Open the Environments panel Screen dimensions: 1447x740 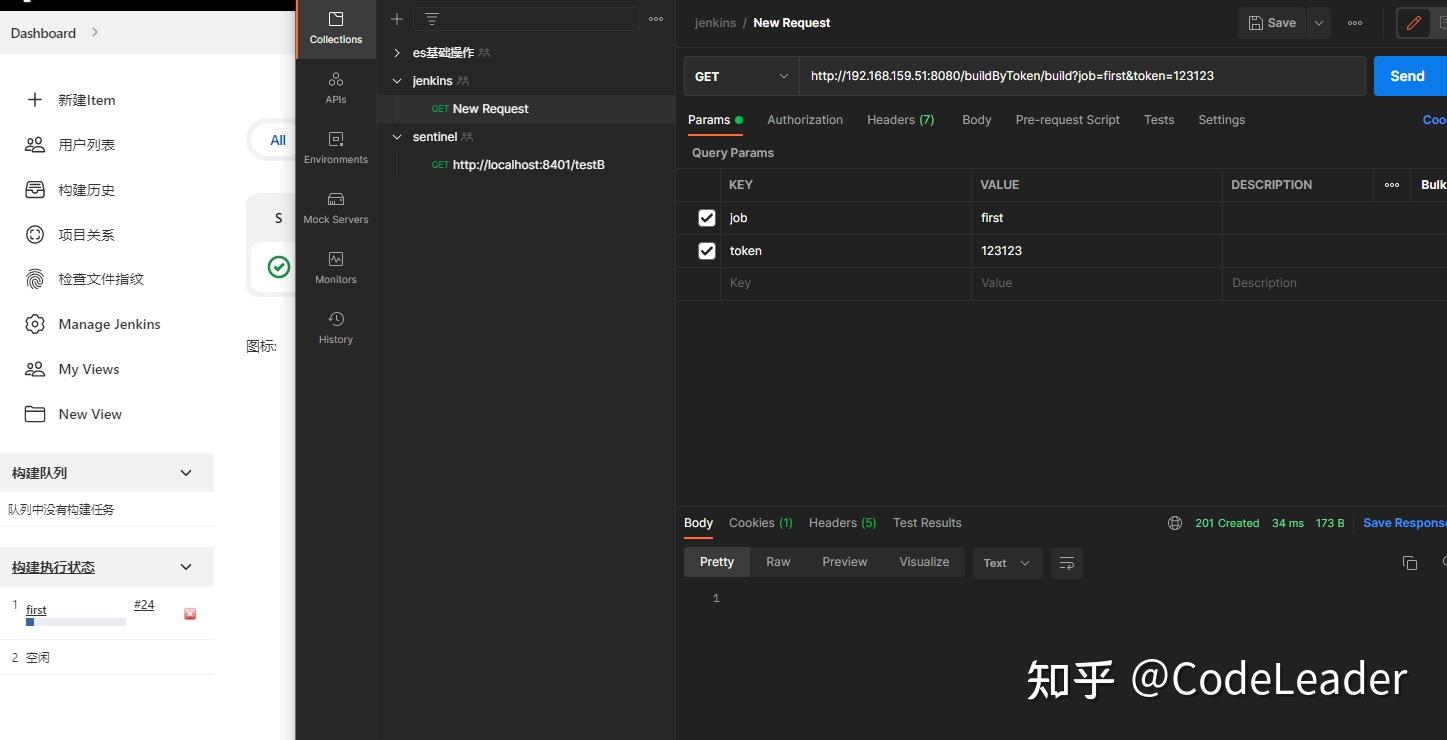pos(335,147)
